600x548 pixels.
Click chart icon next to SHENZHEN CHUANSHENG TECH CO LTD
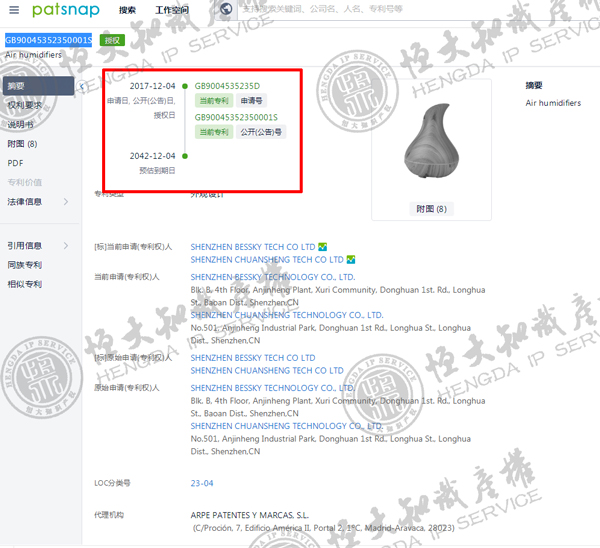351,260
